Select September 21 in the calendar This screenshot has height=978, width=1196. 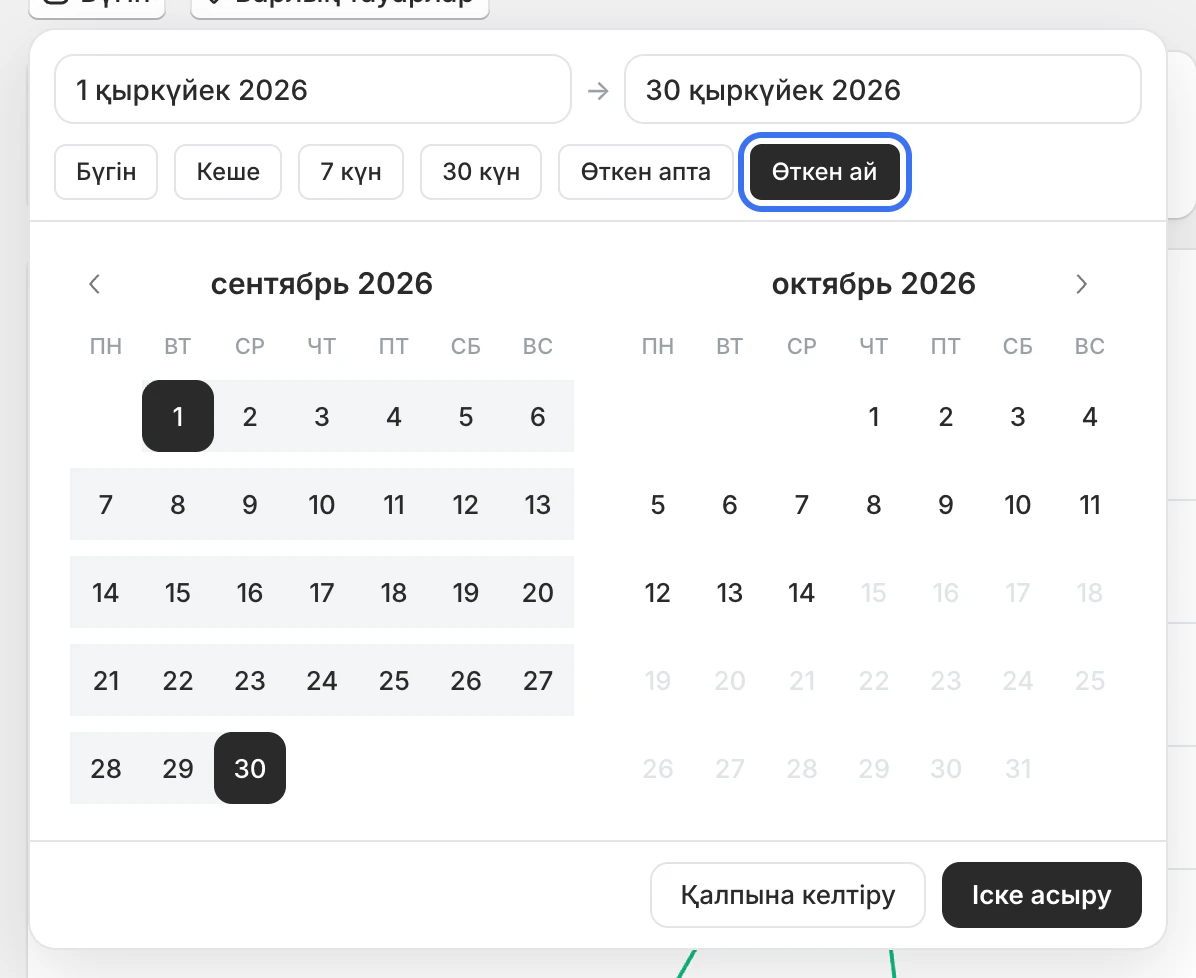(x=106, y=680)
